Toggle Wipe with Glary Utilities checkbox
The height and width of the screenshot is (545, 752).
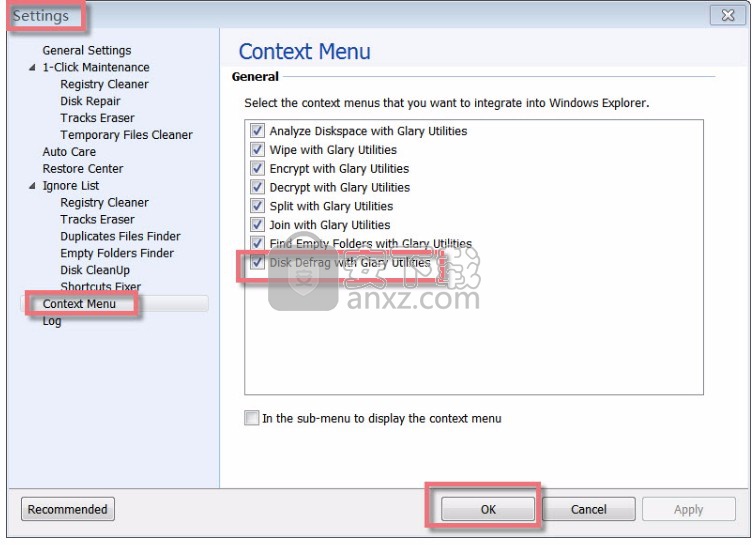257,149
